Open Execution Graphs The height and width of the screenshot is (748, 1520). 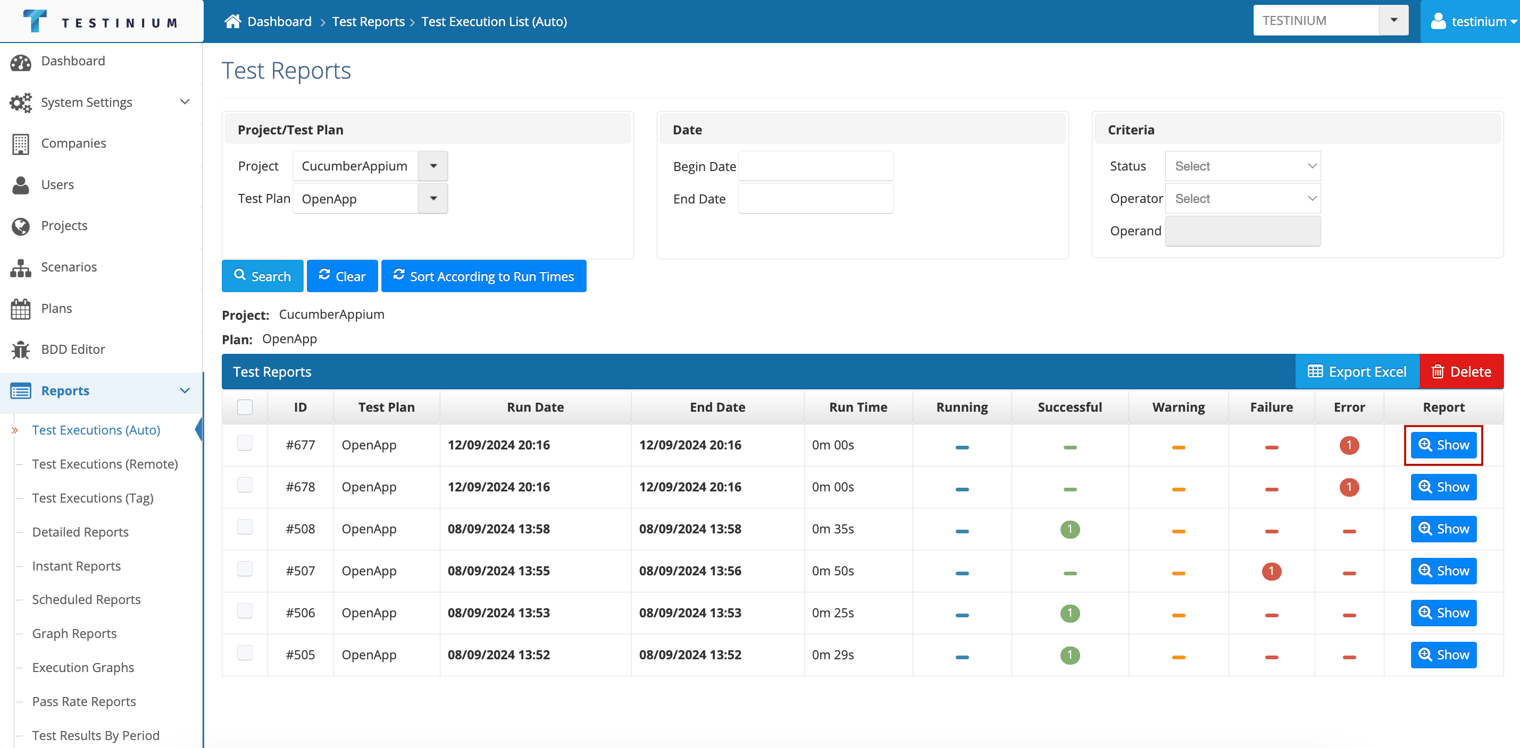(83, 668)
